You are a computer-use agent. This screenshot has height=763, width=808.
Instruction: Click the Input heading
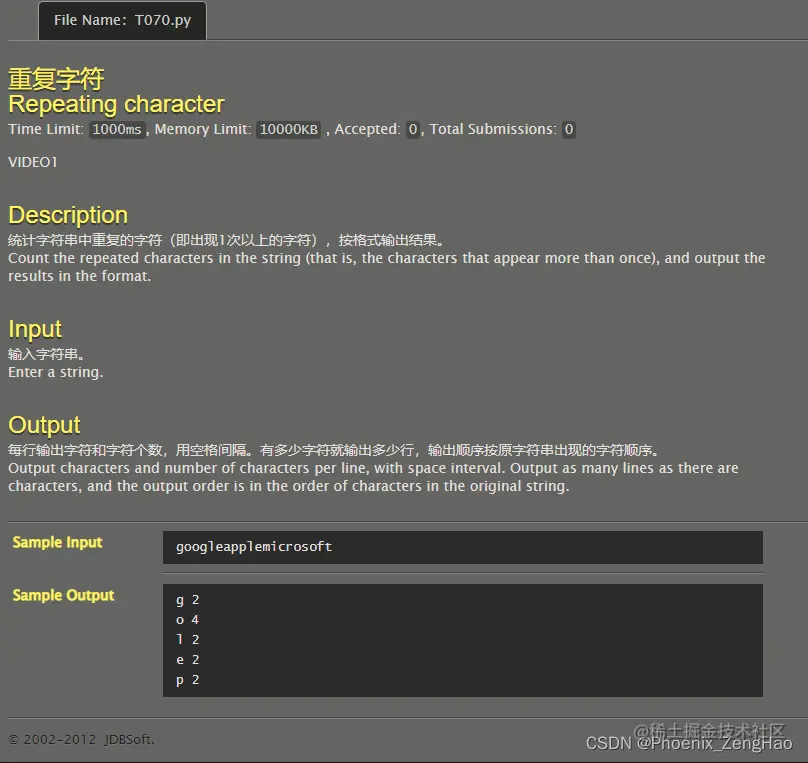[35, 329]
